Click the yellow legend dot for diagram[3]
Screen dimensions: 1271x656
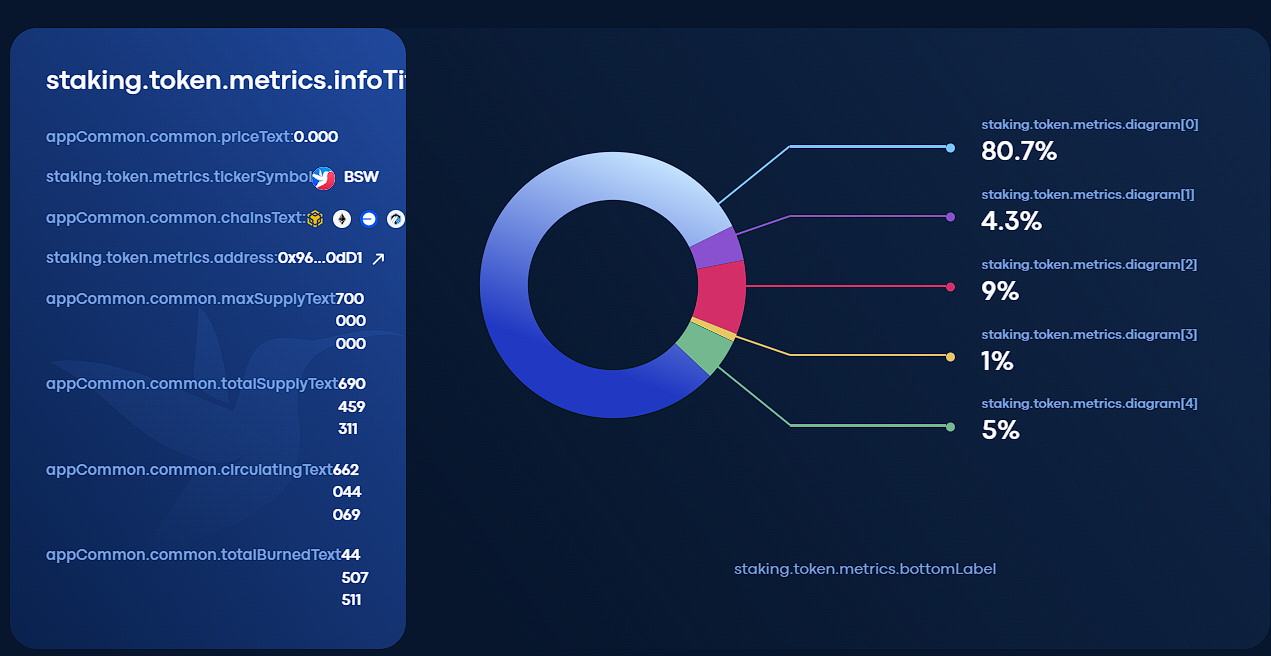tap(950, 357)
